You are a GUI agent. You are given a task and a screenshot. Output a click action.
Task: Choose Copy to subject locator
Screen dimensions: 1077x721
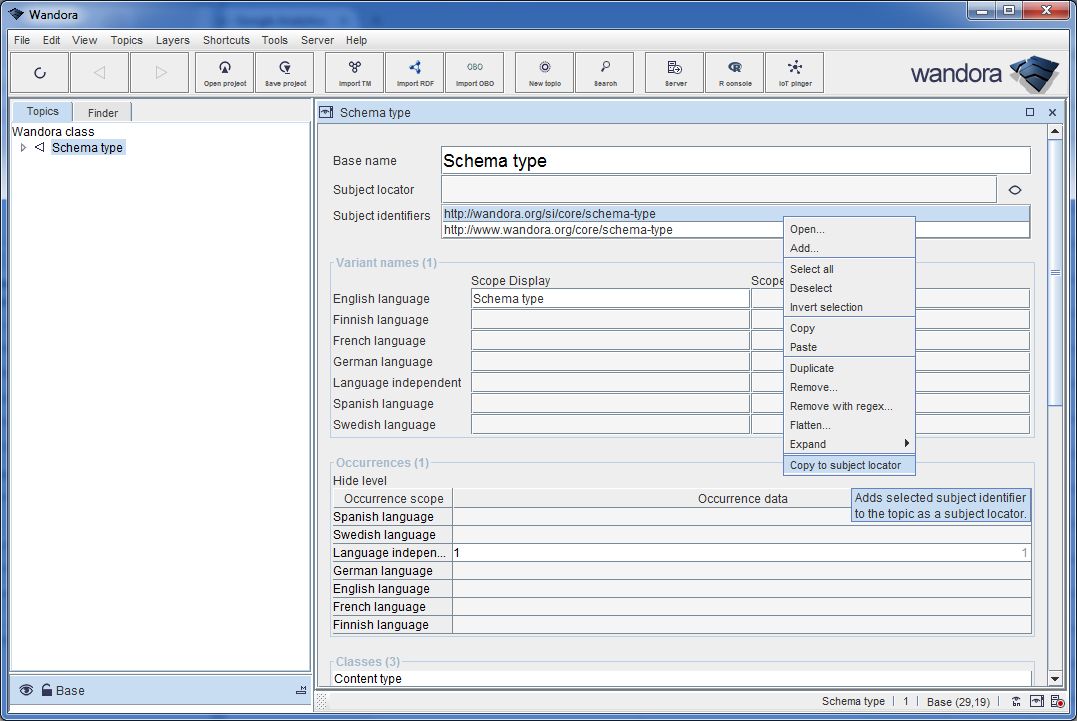tap(843, 465)
